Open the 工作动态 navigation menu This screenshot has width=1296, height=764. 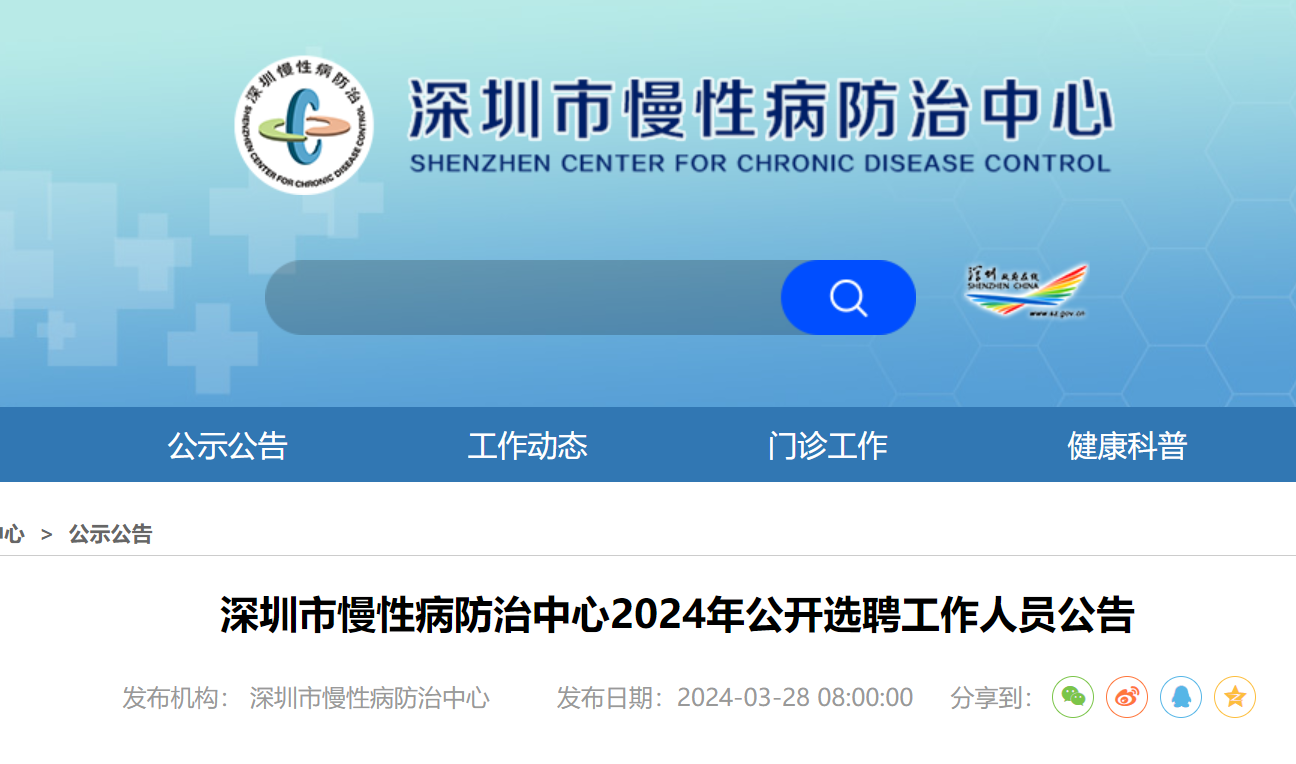coord(528,445)
